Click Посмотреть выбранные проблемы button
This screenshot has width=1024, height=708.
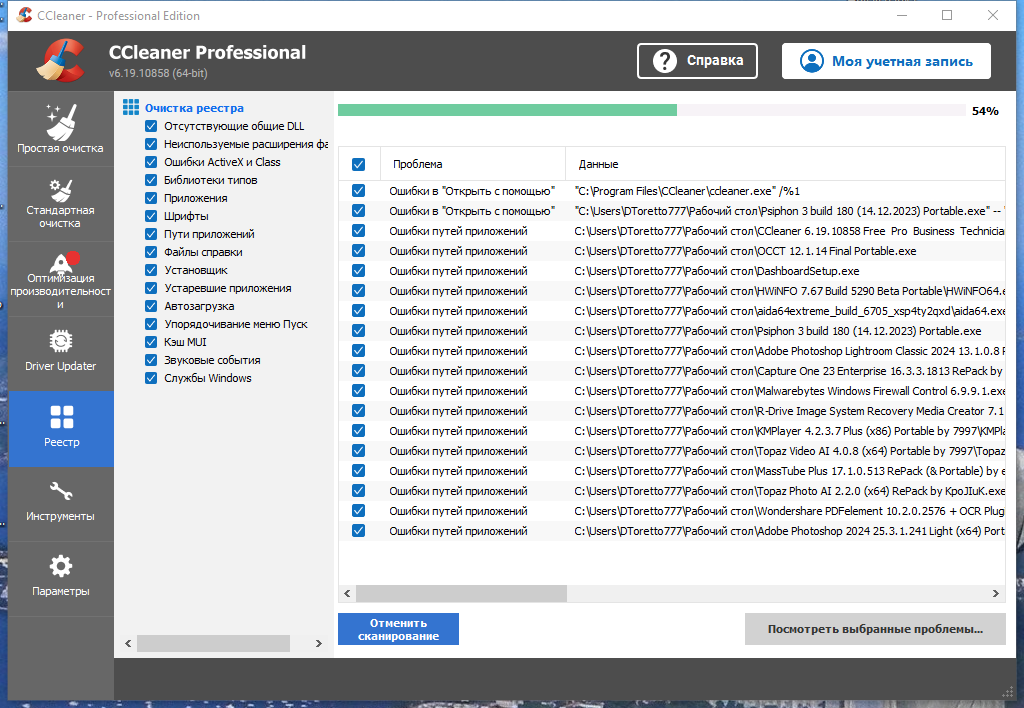point(875,629)
